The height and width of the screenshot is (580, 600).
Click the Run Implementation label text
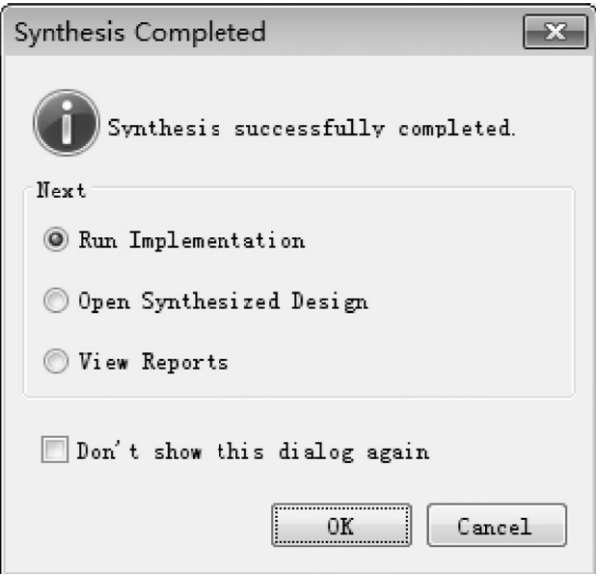coord(192,241)
